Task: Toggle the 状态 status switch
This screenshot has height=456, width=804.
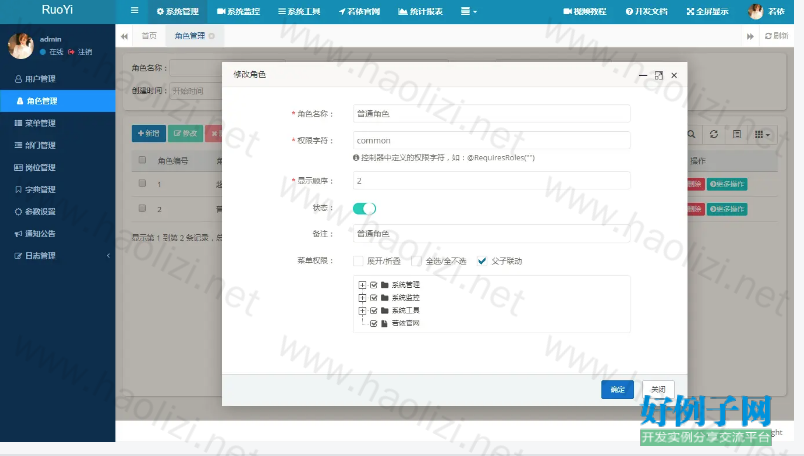Action: pos(364,208)
